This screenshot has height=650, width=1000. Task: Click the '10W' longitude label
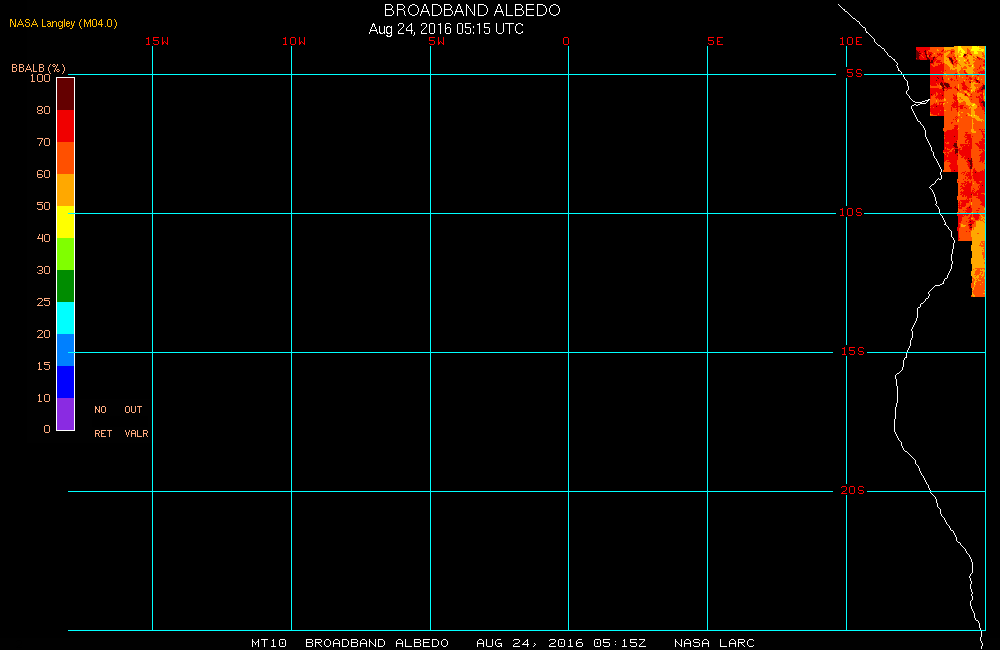[x=294, y=41]
